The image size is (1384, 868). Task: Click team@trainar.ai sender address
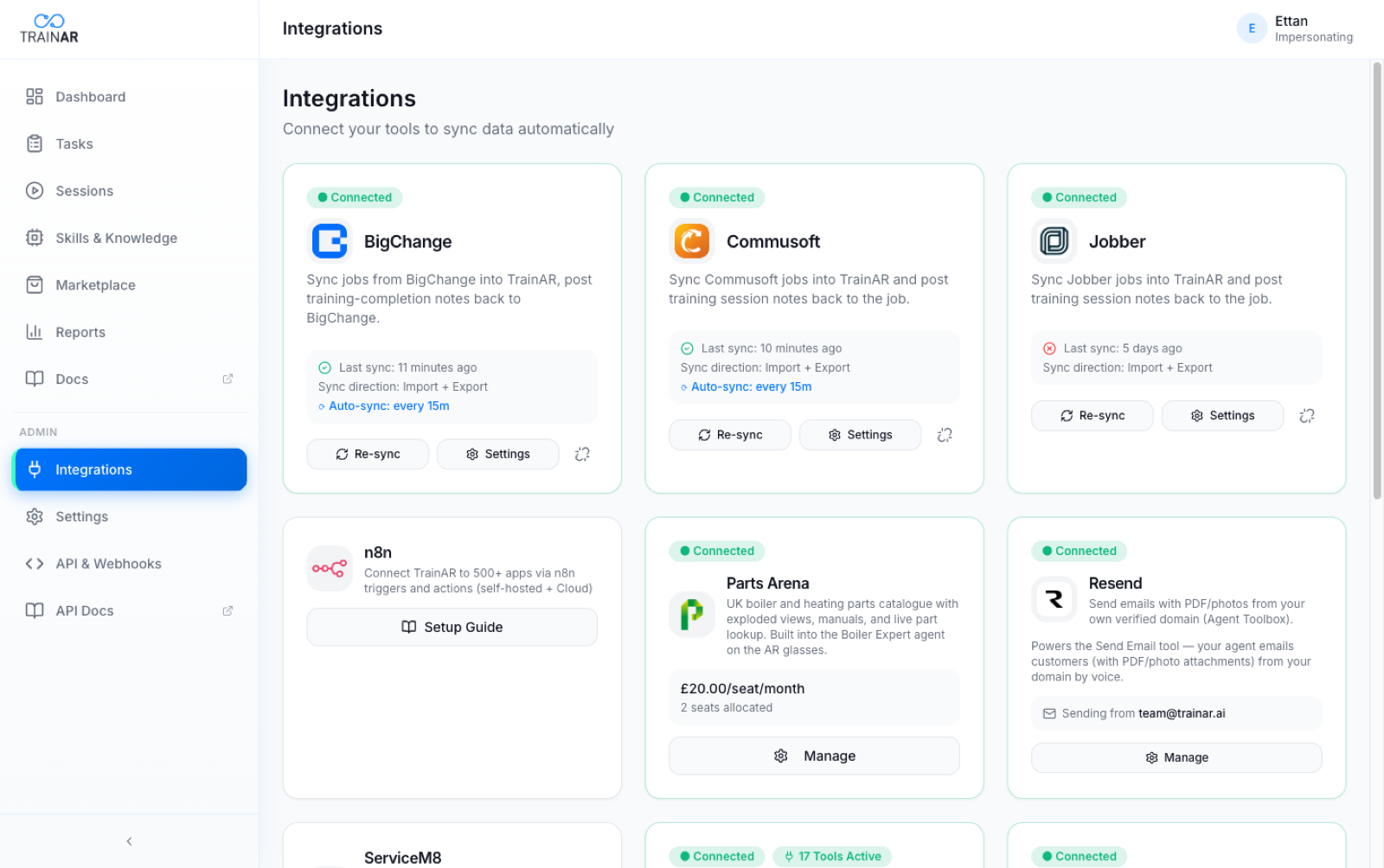point(1182,713)
